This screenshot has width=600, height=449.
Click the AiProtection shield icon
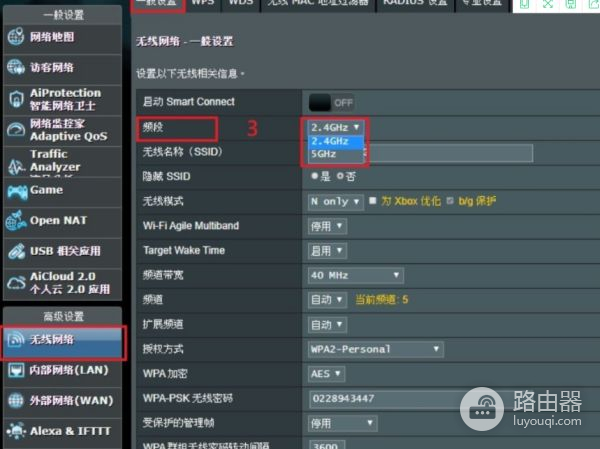tap(16, 99)
